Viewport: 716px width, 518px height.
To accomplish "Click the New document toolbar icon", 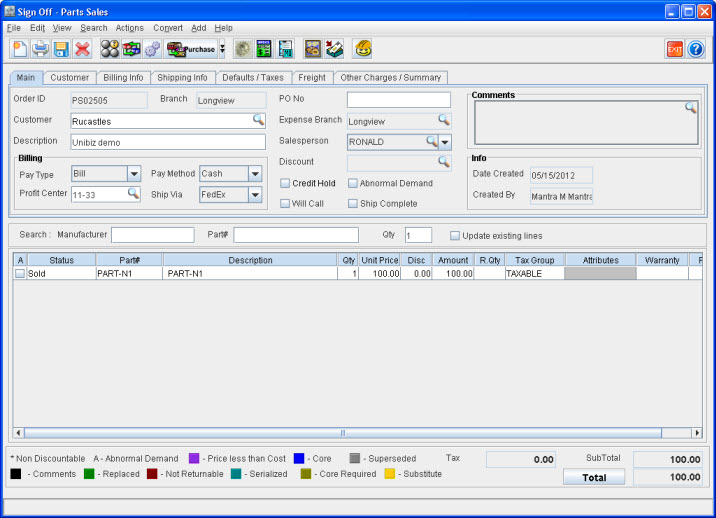I will (20, 49).
